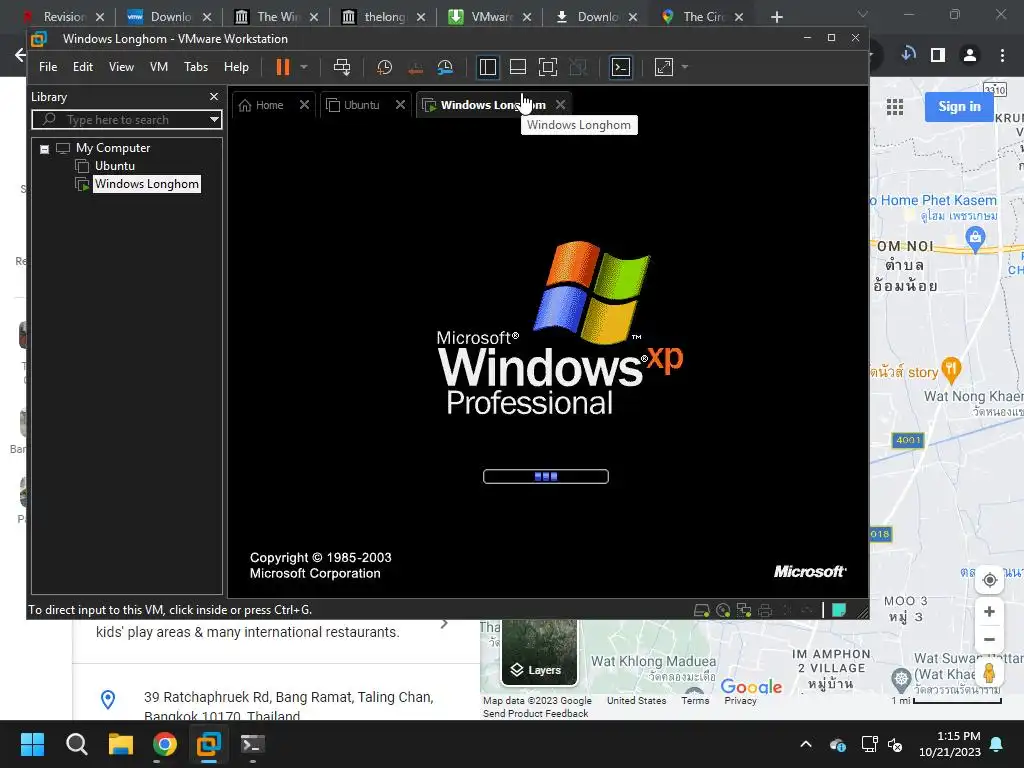Expand the chevron beside the kids' play areas description
The width and height of the screenshot is (1024, 768).
[445, 624]
